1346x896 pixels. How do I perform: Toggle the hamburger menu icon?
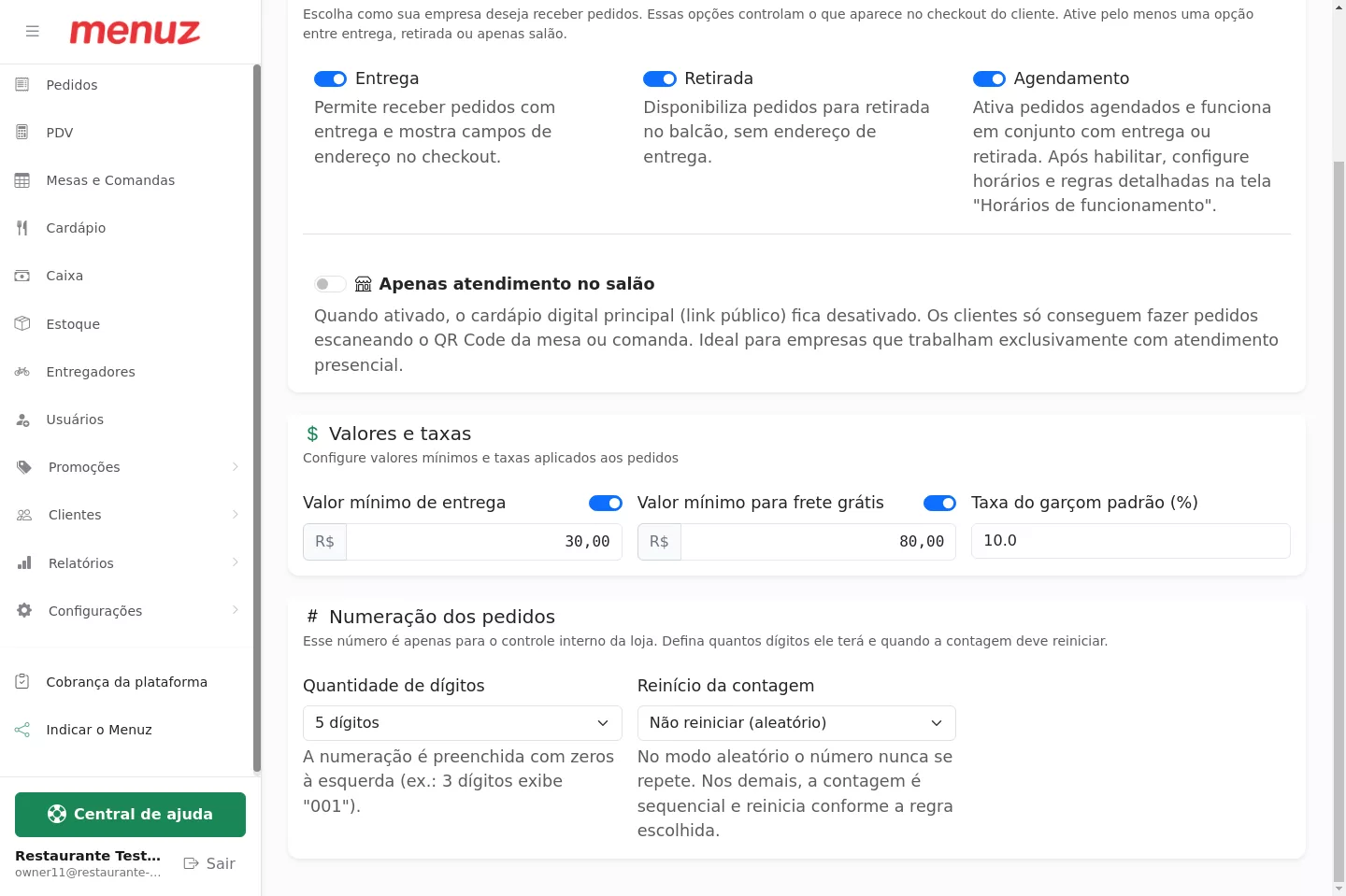[33, 32]
